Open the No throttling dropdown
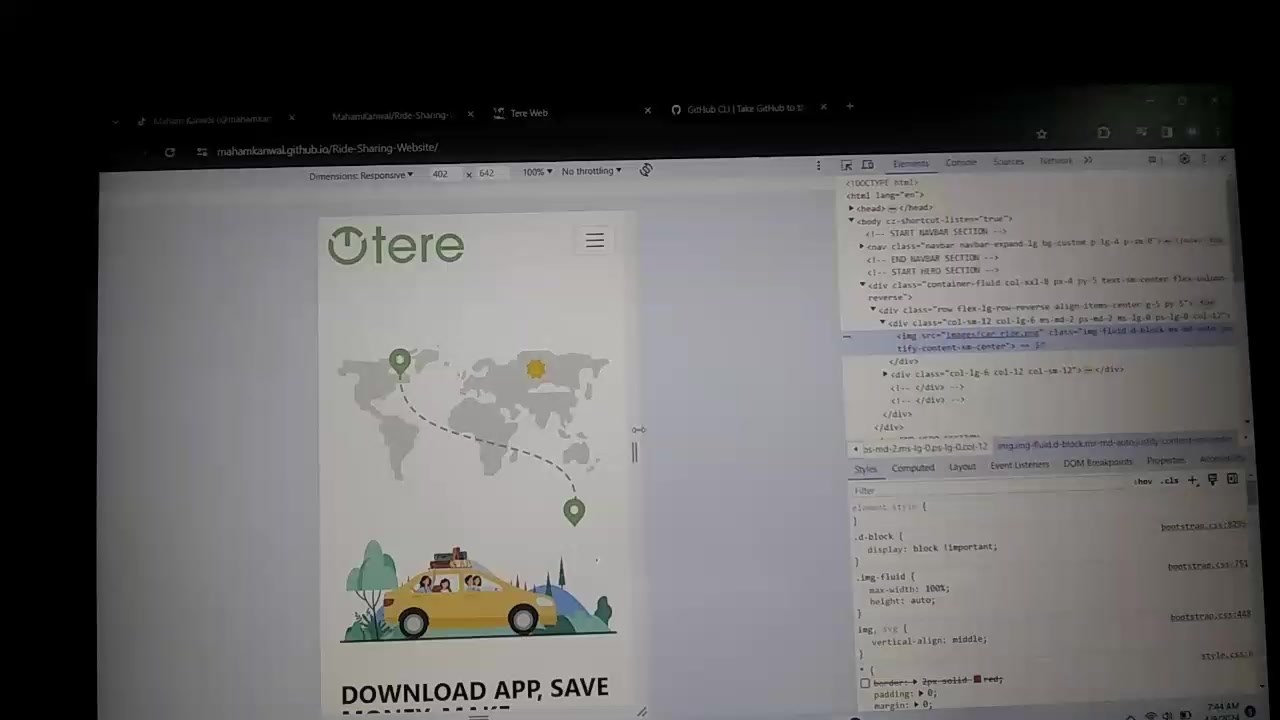 click(x=591, y=171)
